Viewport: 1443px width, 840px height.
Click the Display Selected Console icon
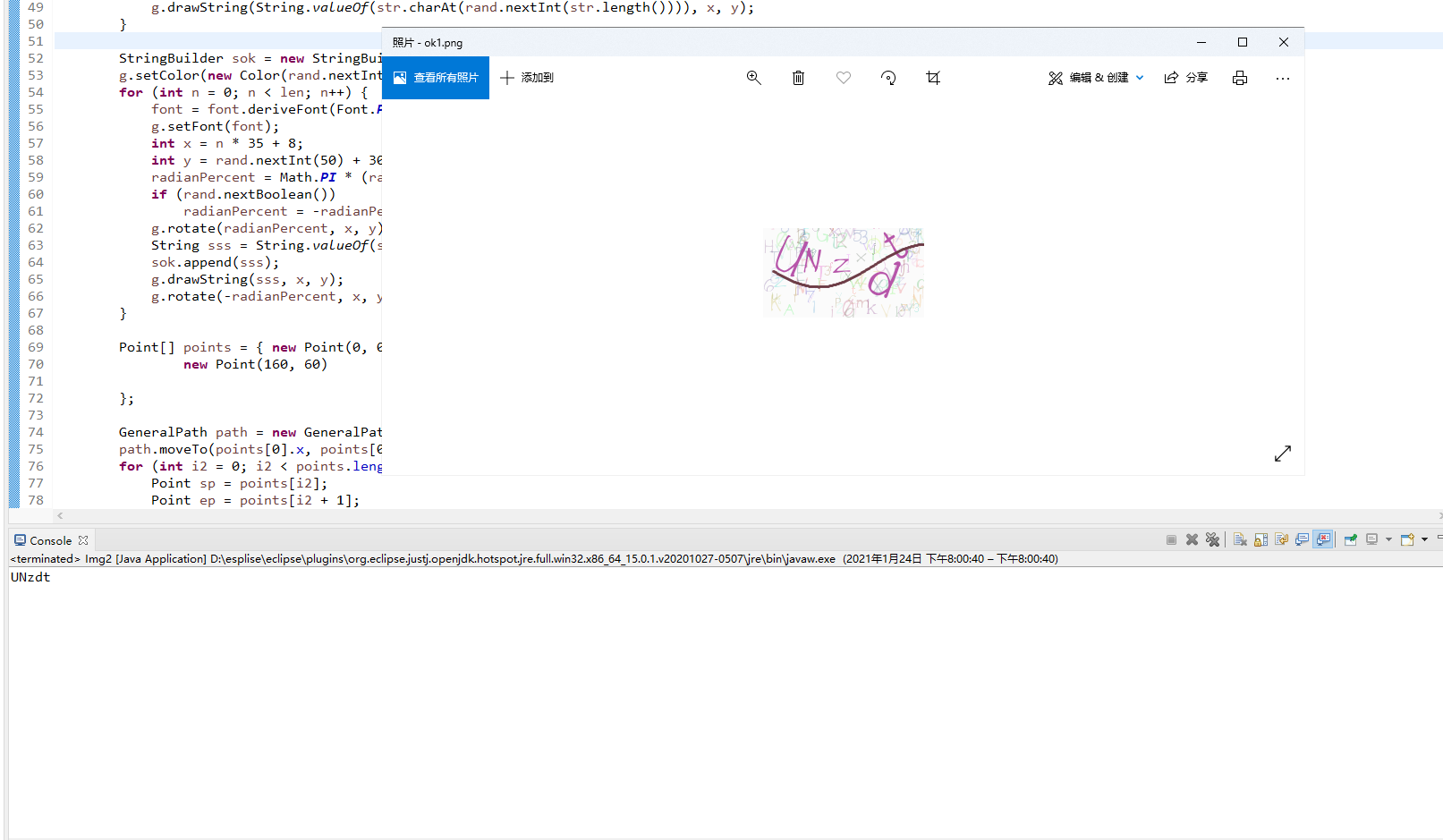click(x=1371, y=539)
